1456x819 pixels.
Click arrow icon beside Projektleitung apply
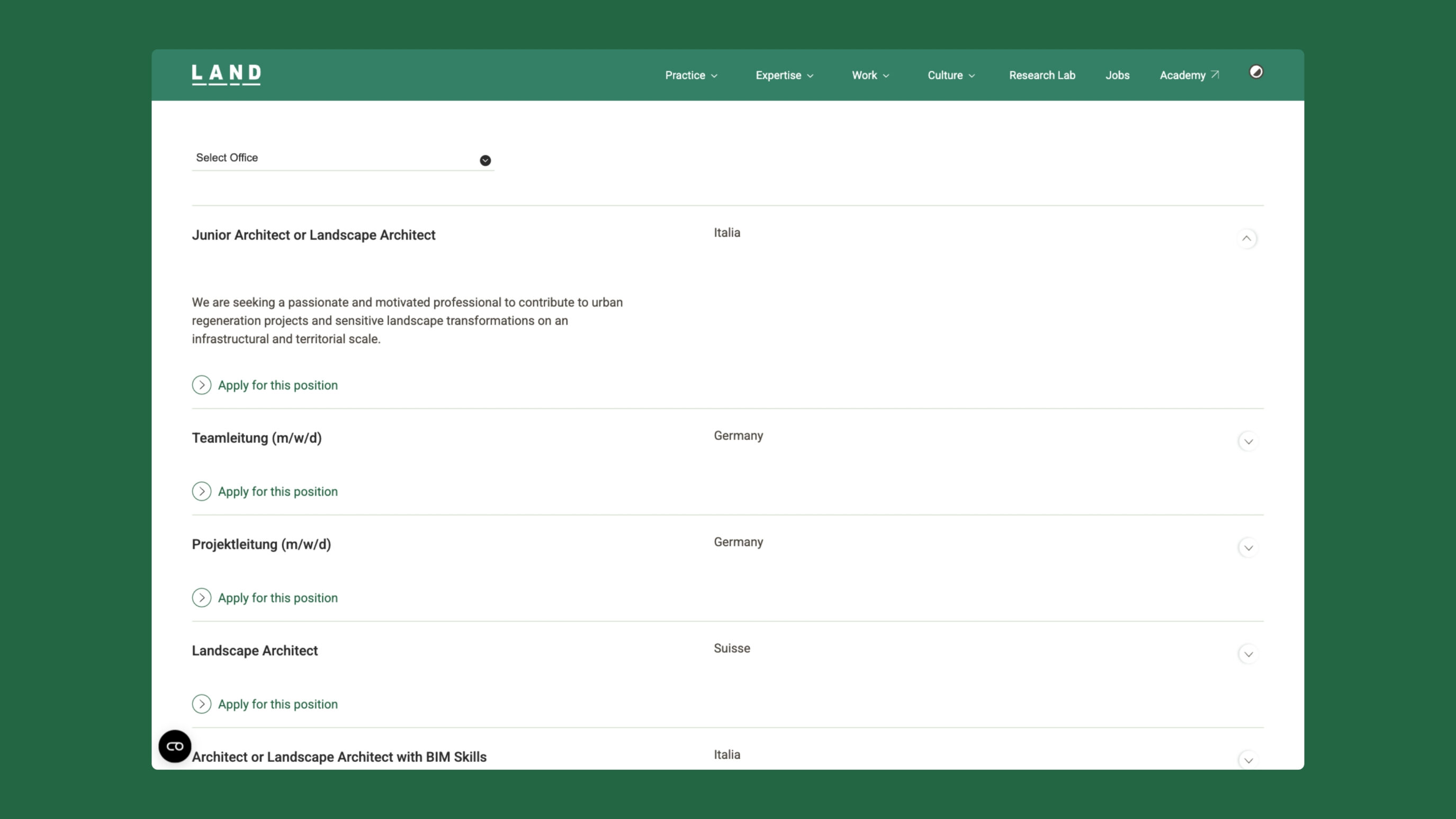point(202,597)
